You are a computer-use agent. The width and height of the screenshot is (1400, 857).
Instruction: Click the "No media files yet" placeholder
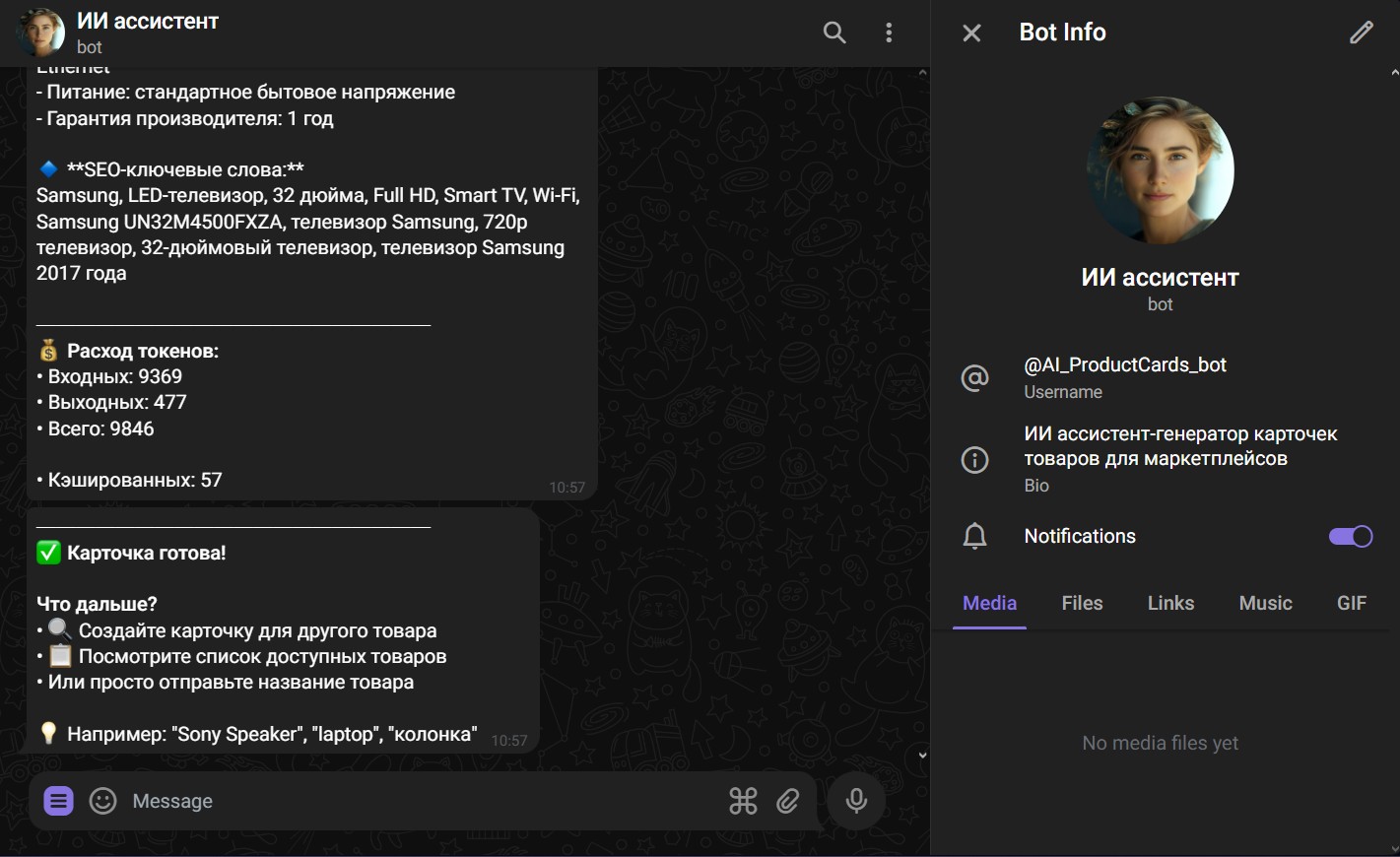point(1161,743)
